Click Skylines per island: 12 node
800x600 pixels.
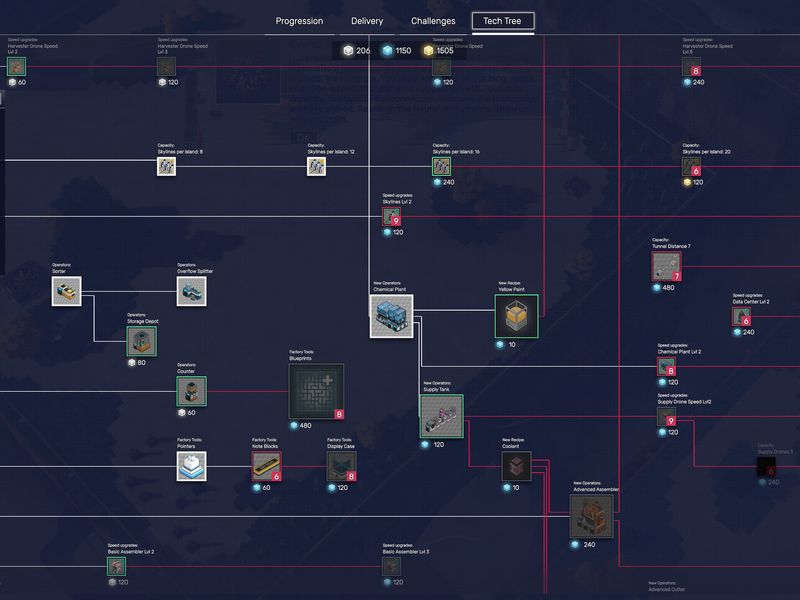316,166
